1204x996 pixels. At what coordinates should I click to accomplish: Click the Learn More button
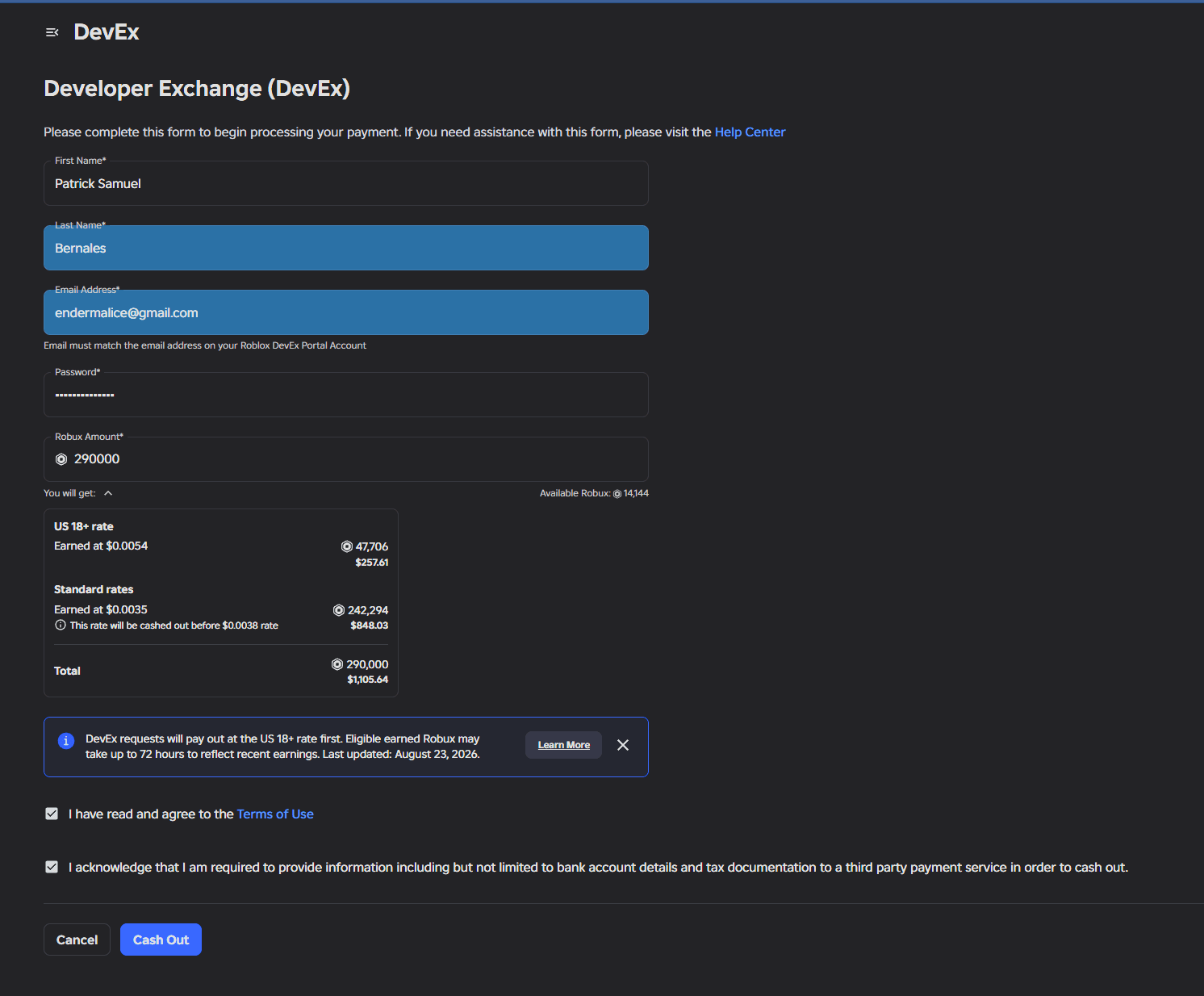564,745
